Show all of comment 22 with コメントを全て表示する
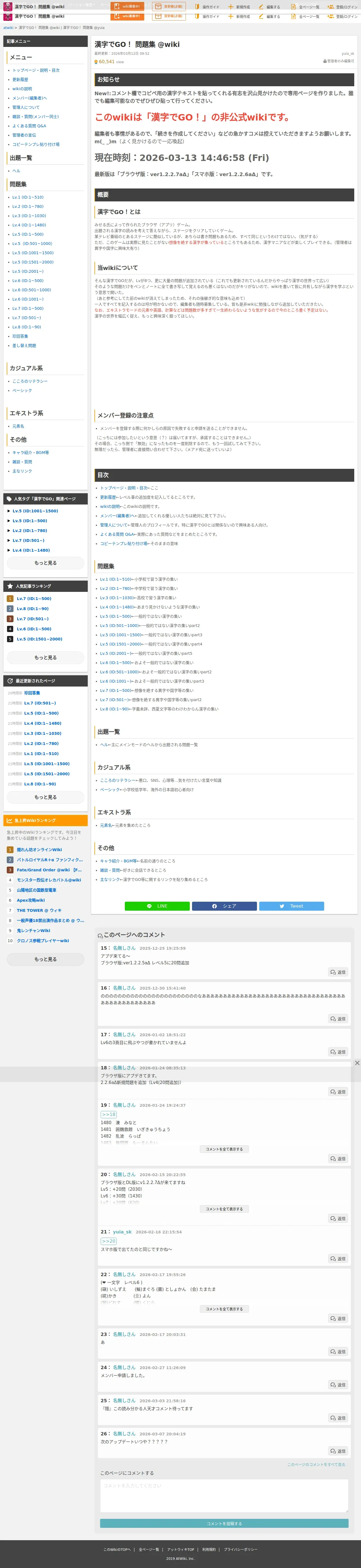361x1568 pixels. 224,1308
